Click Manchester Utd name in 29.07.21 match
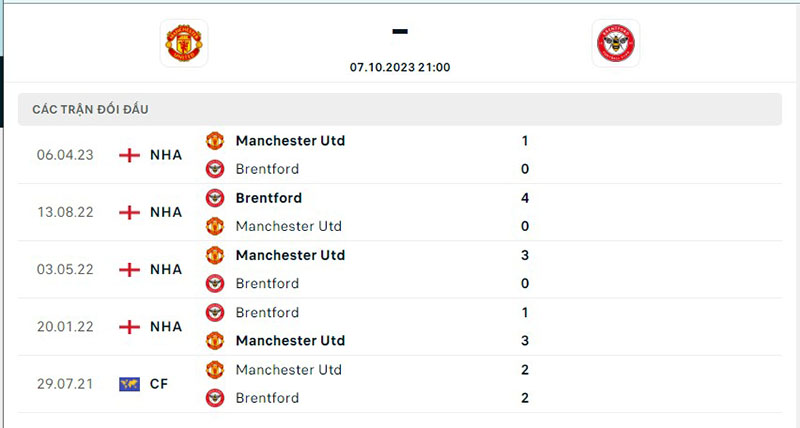800x428 pixels. tap(289, 369)
